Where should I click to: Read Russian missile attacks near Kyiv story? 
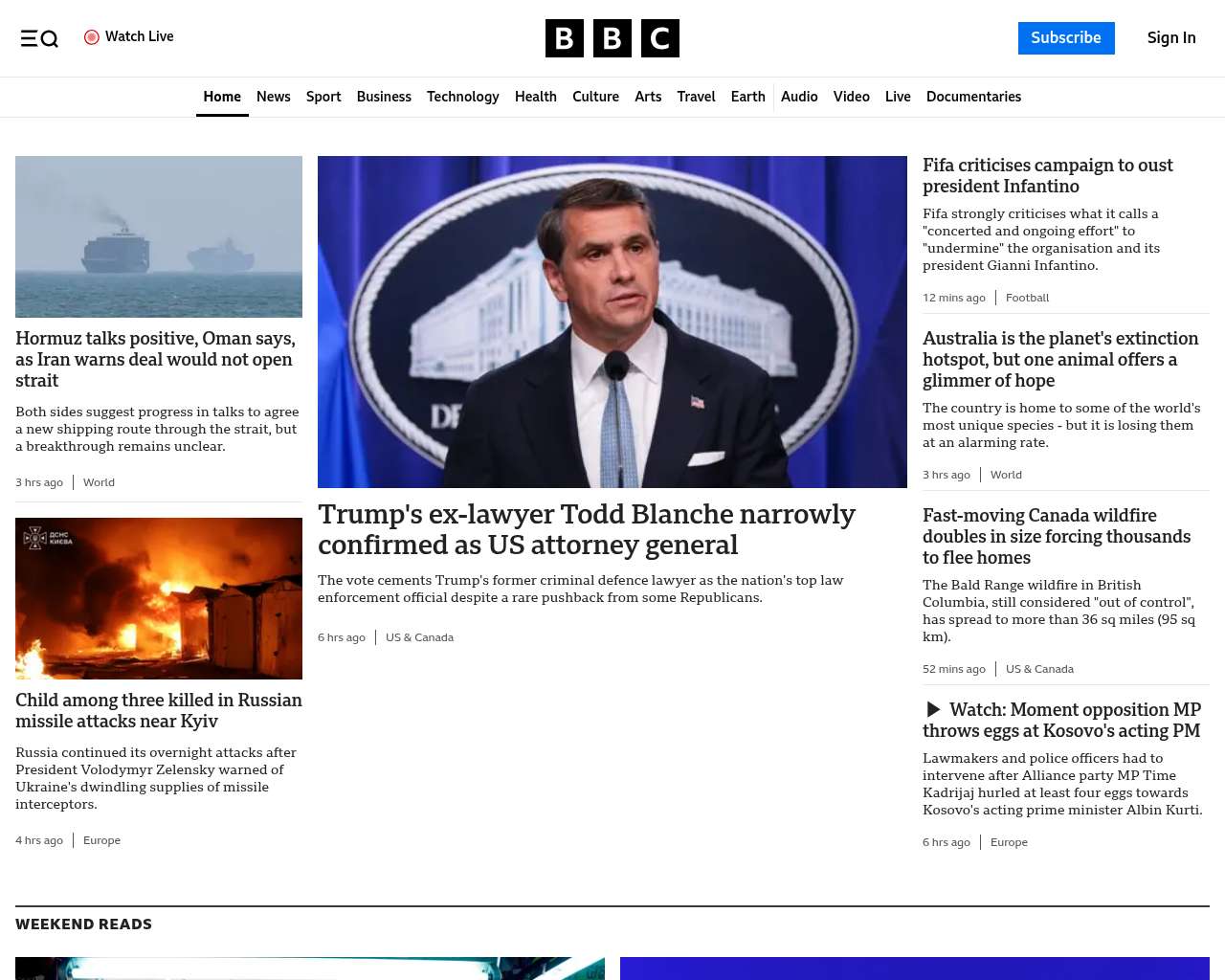coord(159,711)
